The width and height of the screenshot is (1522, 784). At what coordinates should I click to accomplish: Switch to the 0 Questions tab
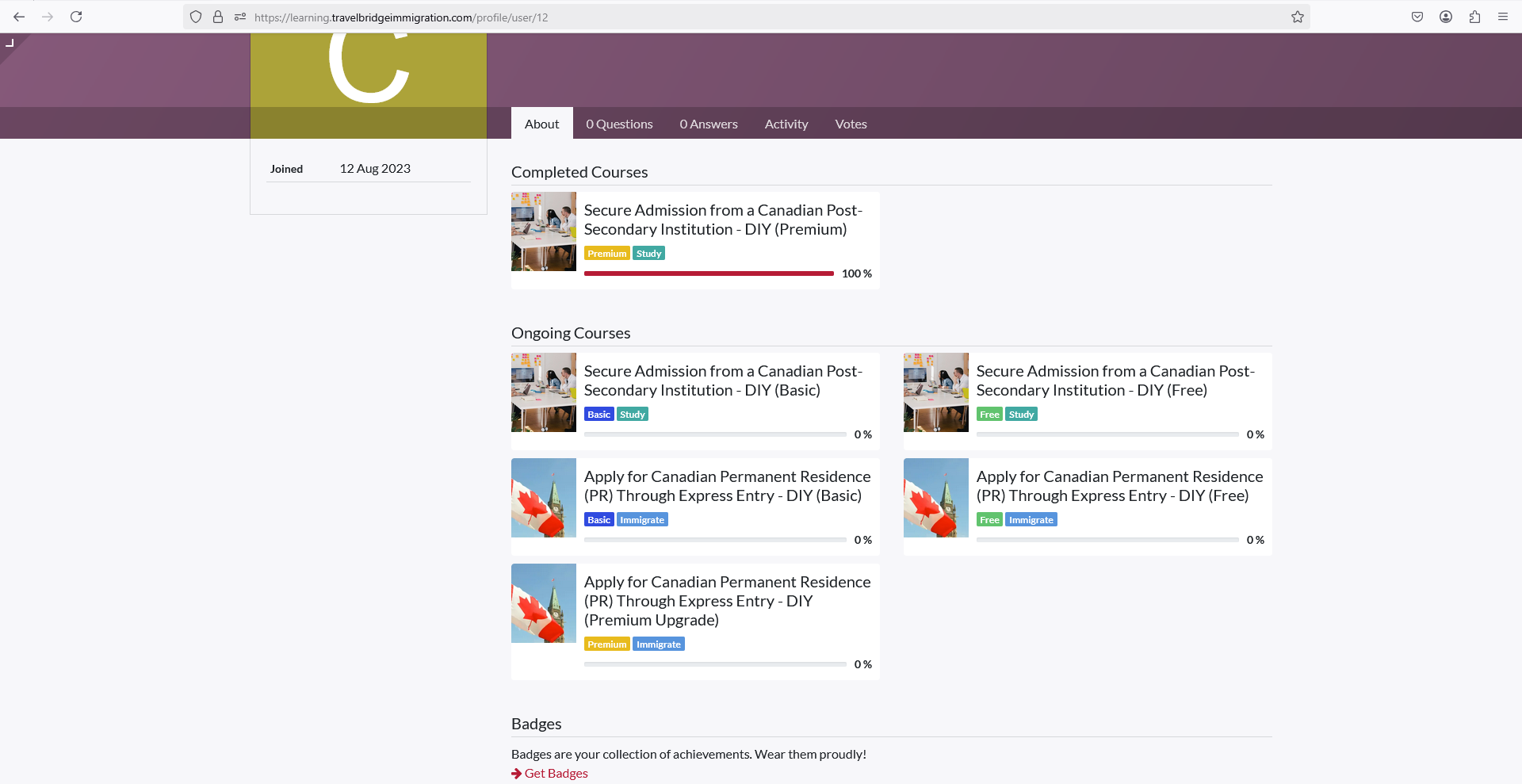[619, 124]
